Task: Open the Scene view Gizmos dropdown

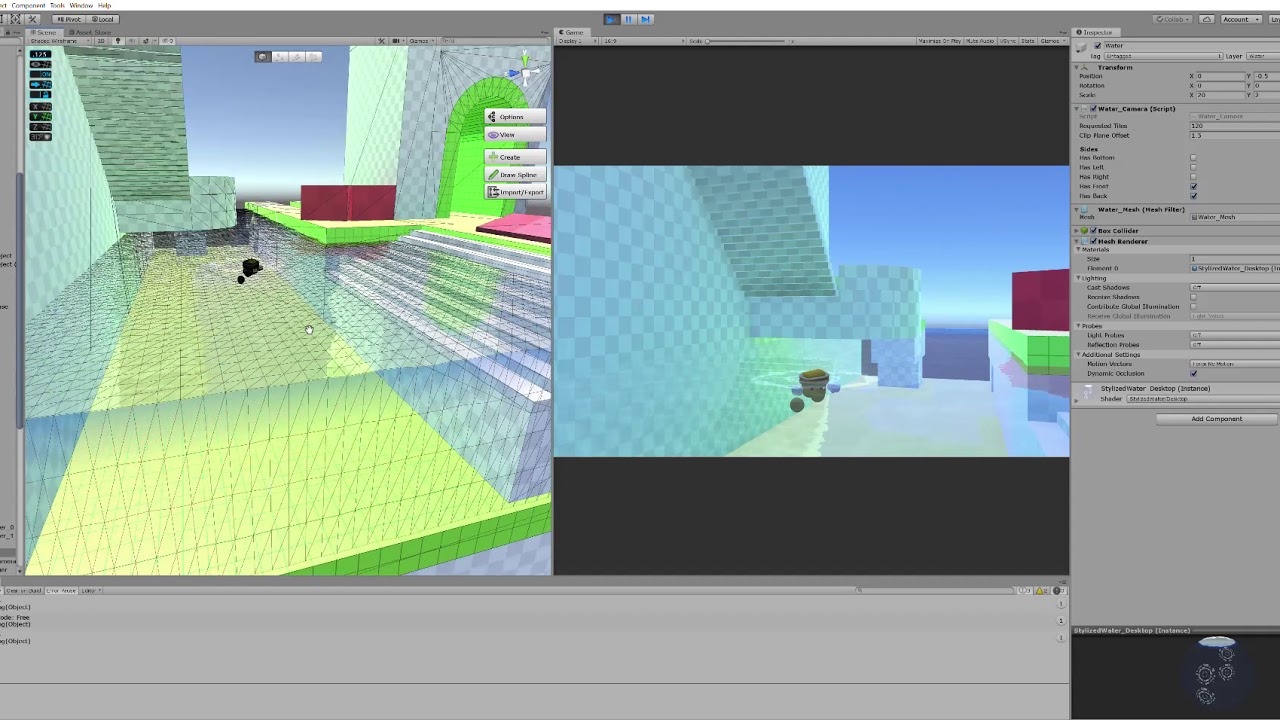Action: 421,41
